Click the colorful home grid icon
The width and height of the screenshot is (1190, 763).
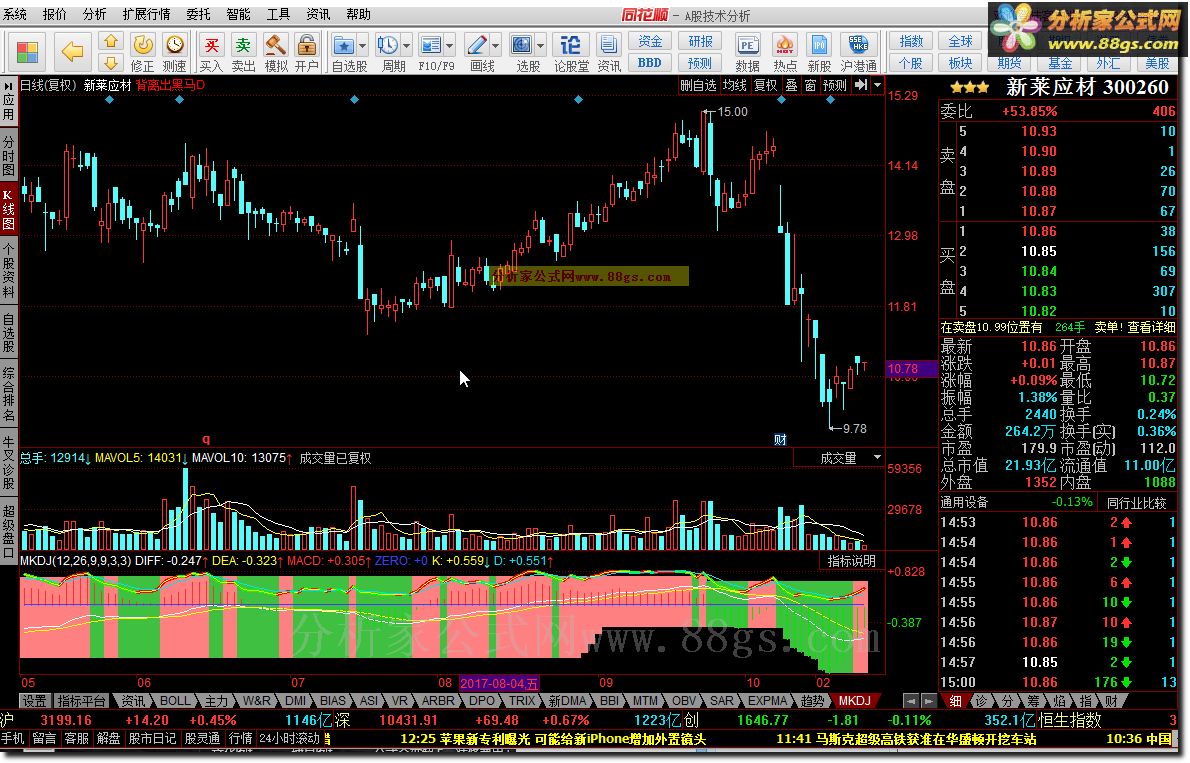[x=27, y=52]
